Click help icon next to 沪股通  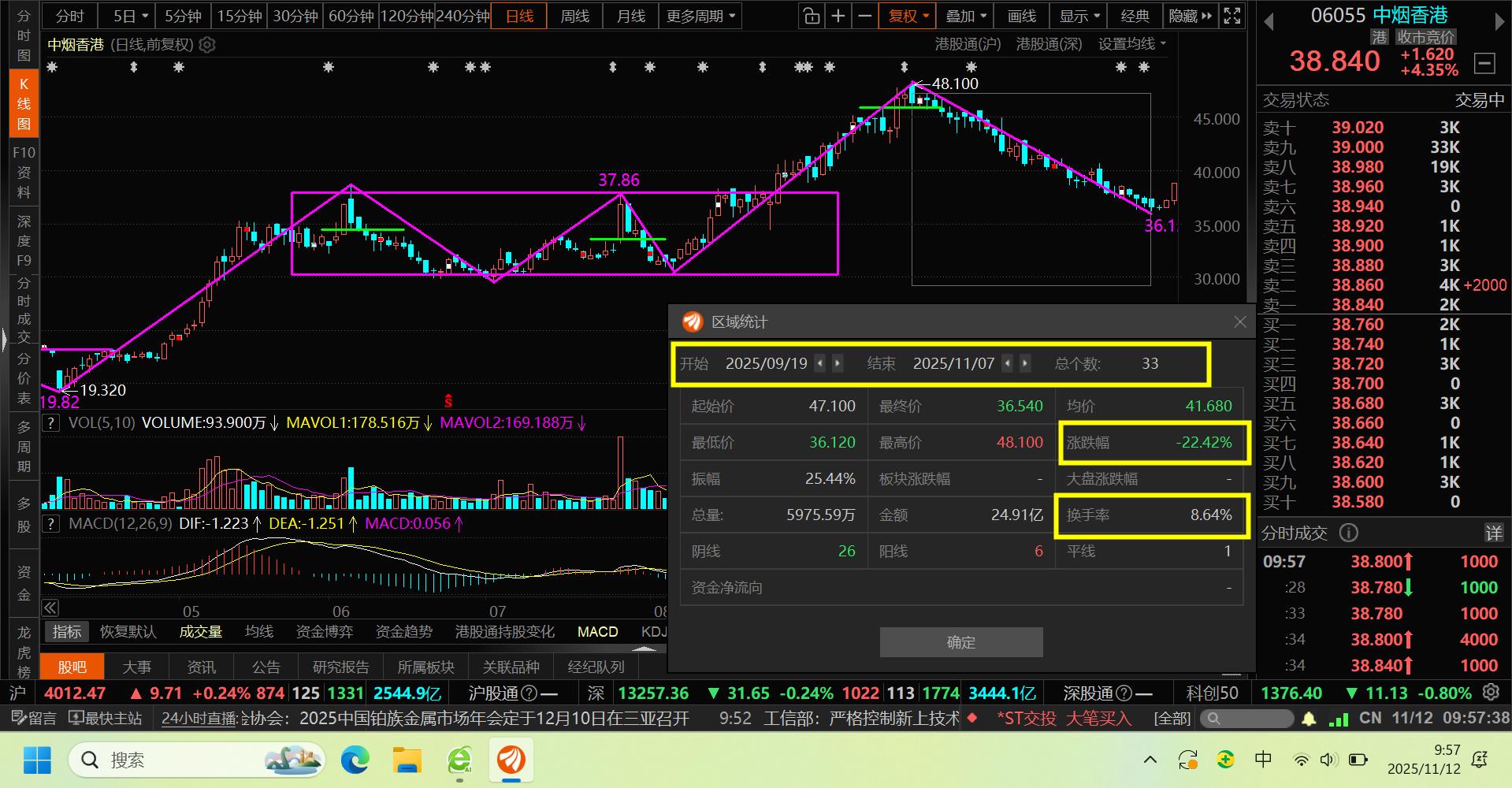point(529,693)
